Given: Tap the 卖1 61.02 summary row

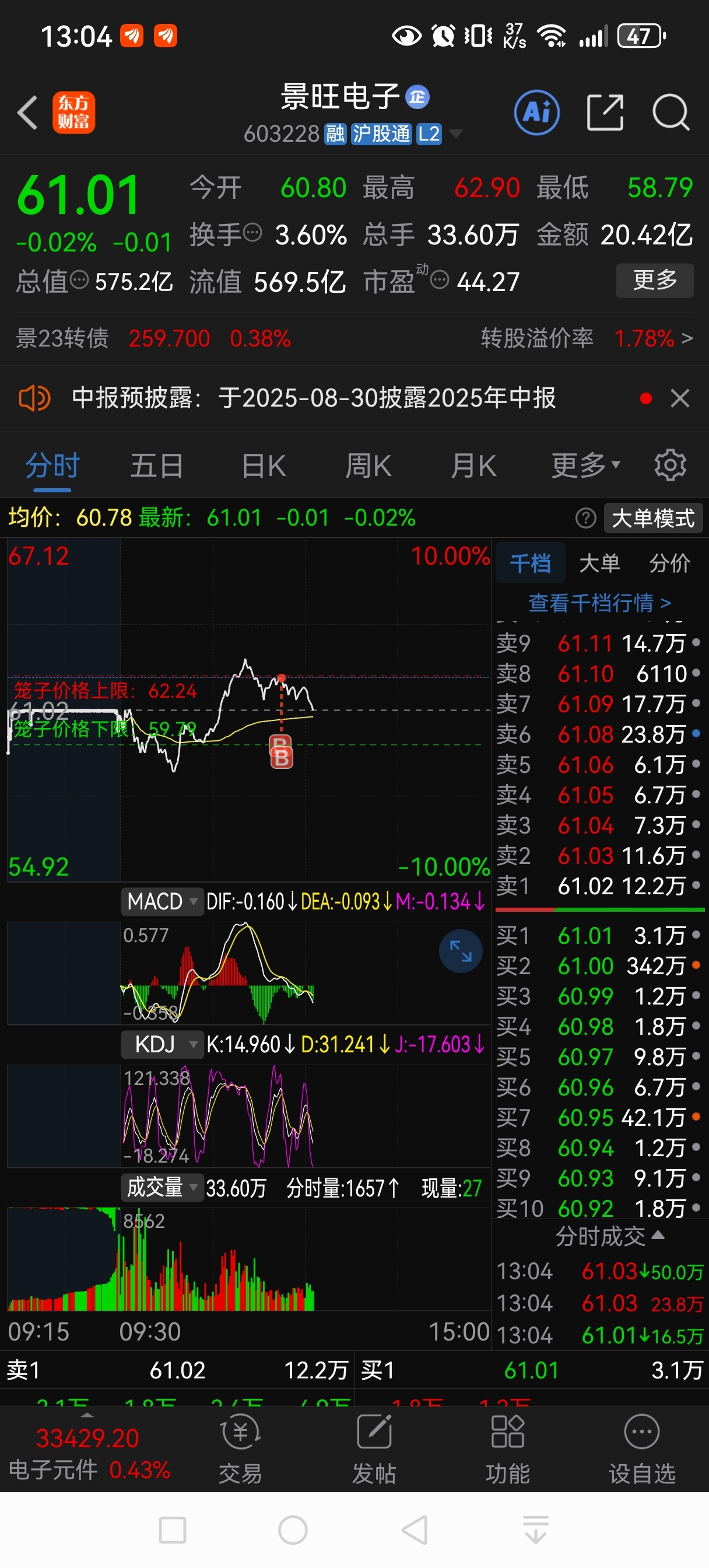Looking at the screenshot, I should [x=177, y=1371].
